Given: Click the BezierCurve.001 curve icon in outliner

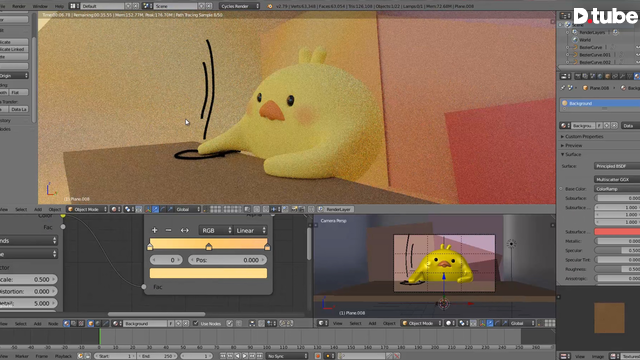Looking at the screenshot, I should tap(576, 55).
